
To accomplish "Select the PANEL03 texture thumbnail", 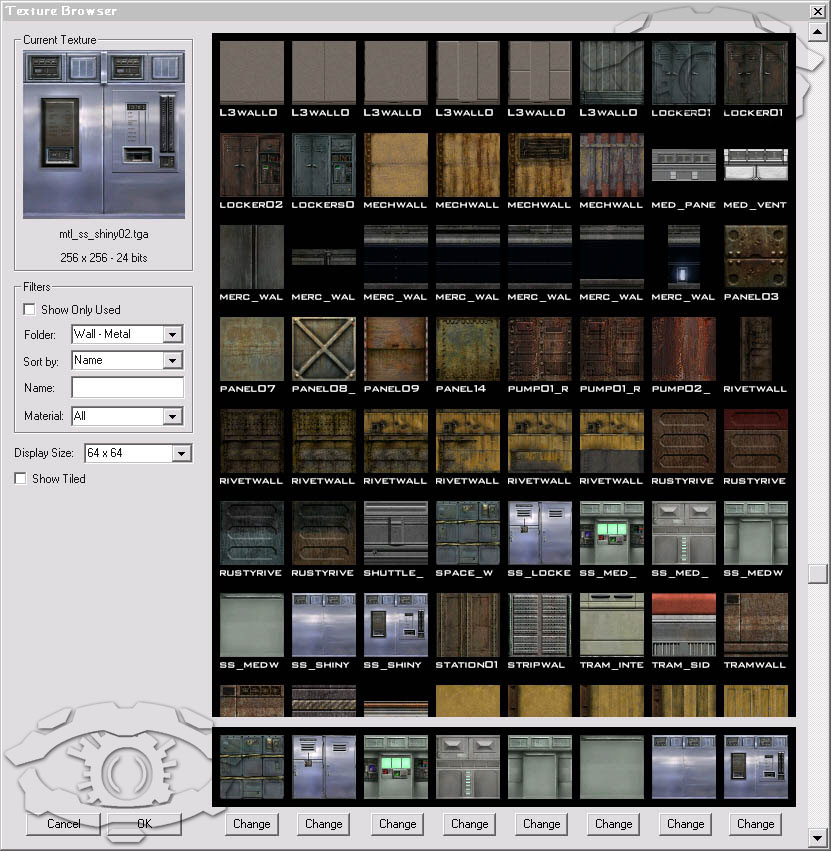I will point(755,255).
